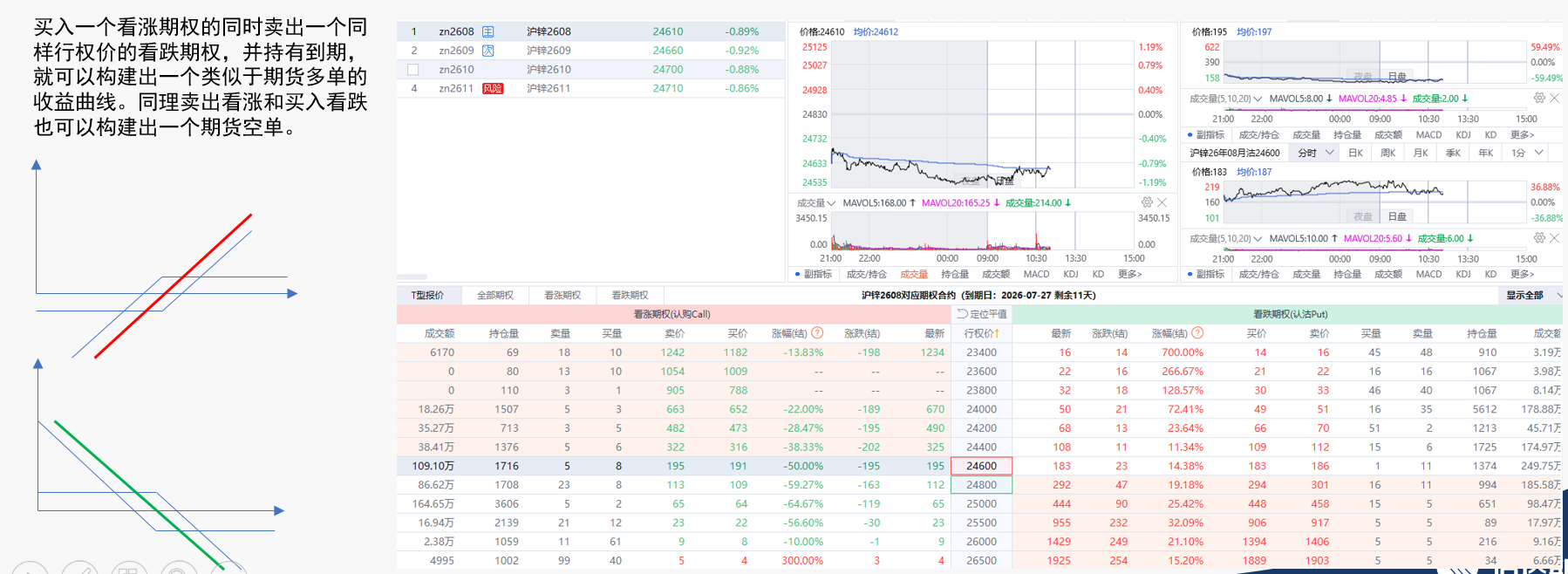Click the 次 badge beside zn2609

click(x=488, y=51)
